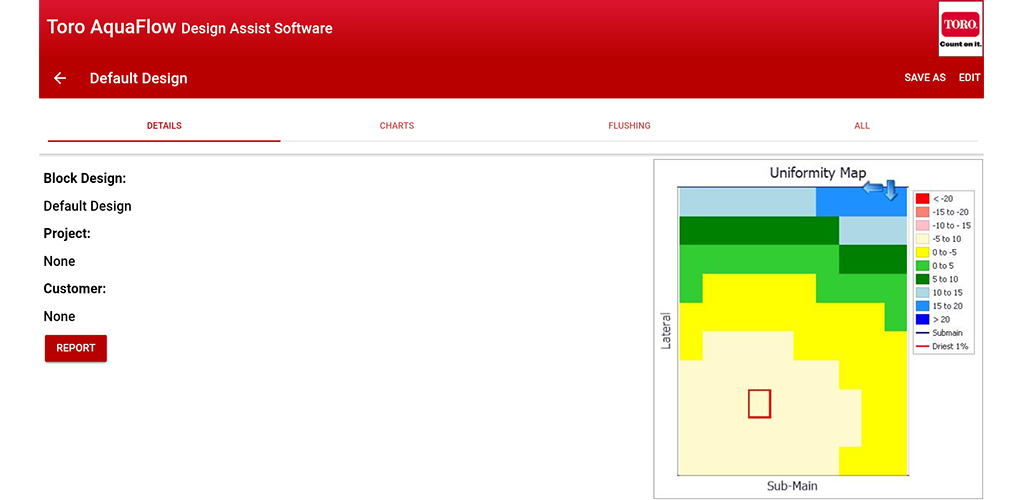
Task: Click the pink '-10 to -15' legend swatch
Action: pos(922,225)
